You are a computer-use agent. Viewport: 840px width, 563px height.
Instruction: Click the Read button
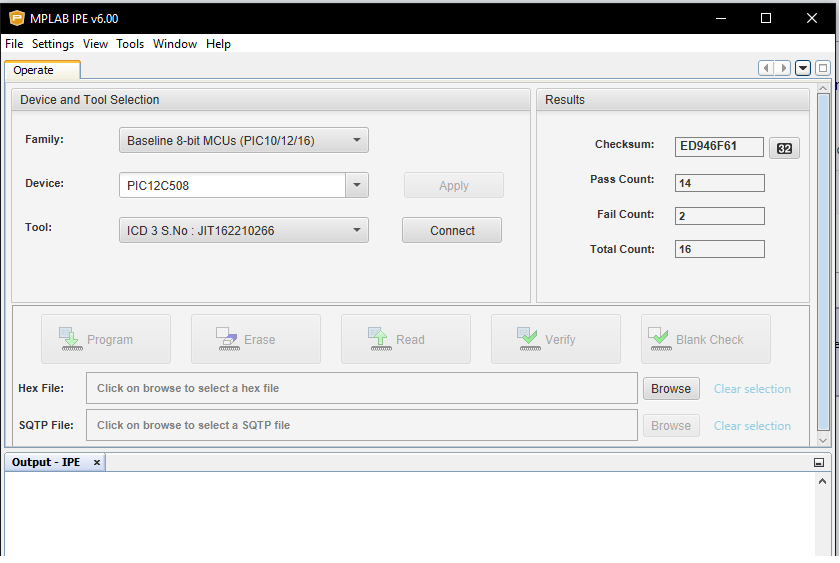[x=406, y=339]
